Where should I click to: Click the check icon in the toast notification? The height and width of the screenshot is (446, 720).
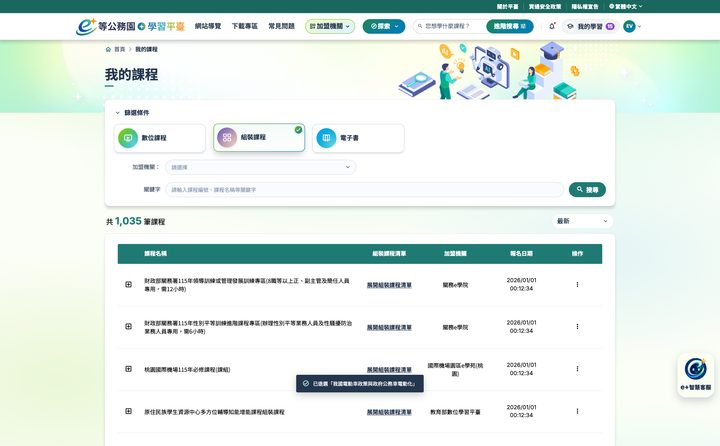point(306,383)
